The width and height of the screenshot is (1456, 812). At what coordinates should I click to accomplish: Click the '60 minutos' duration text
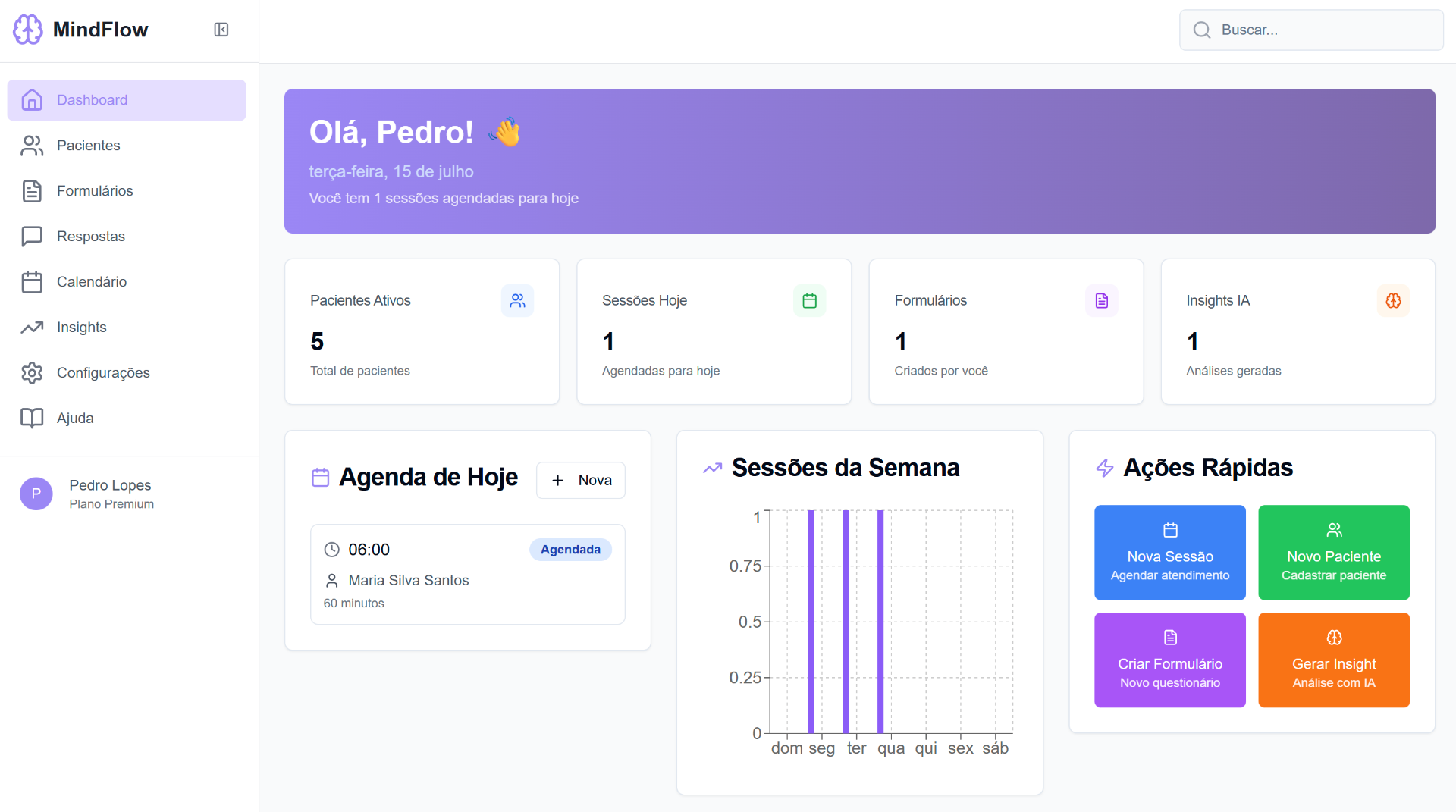tap(353, 604)
